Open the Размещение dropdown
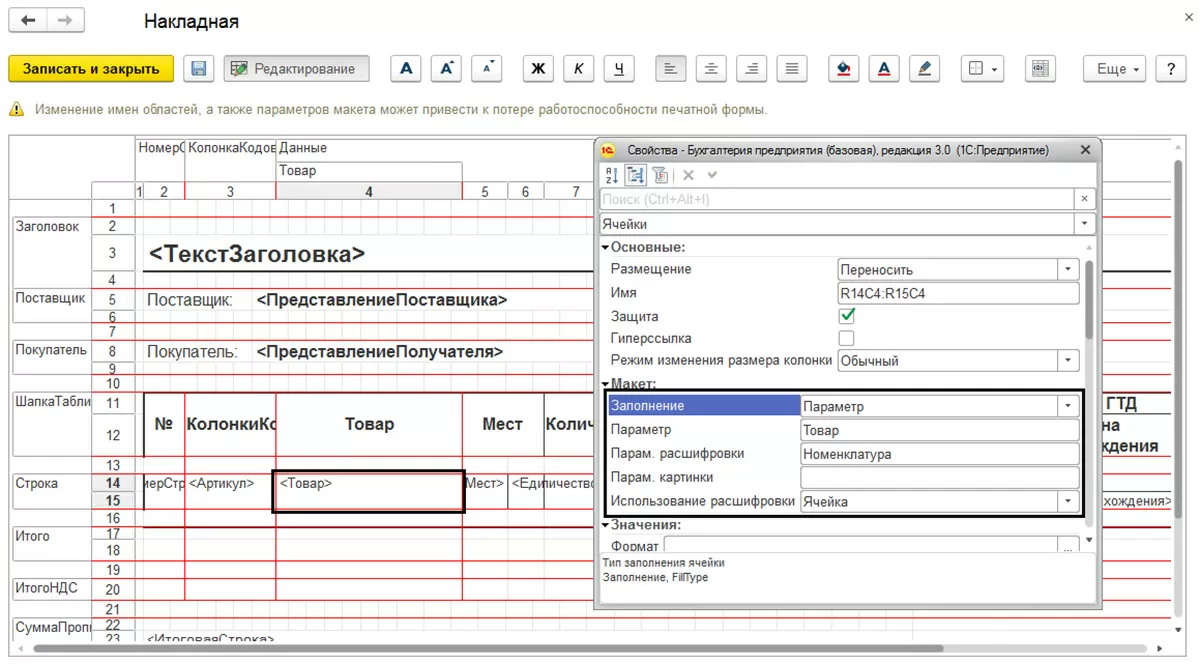The width and height of the screenshot is (1200, 664). tap(1069, 270)
